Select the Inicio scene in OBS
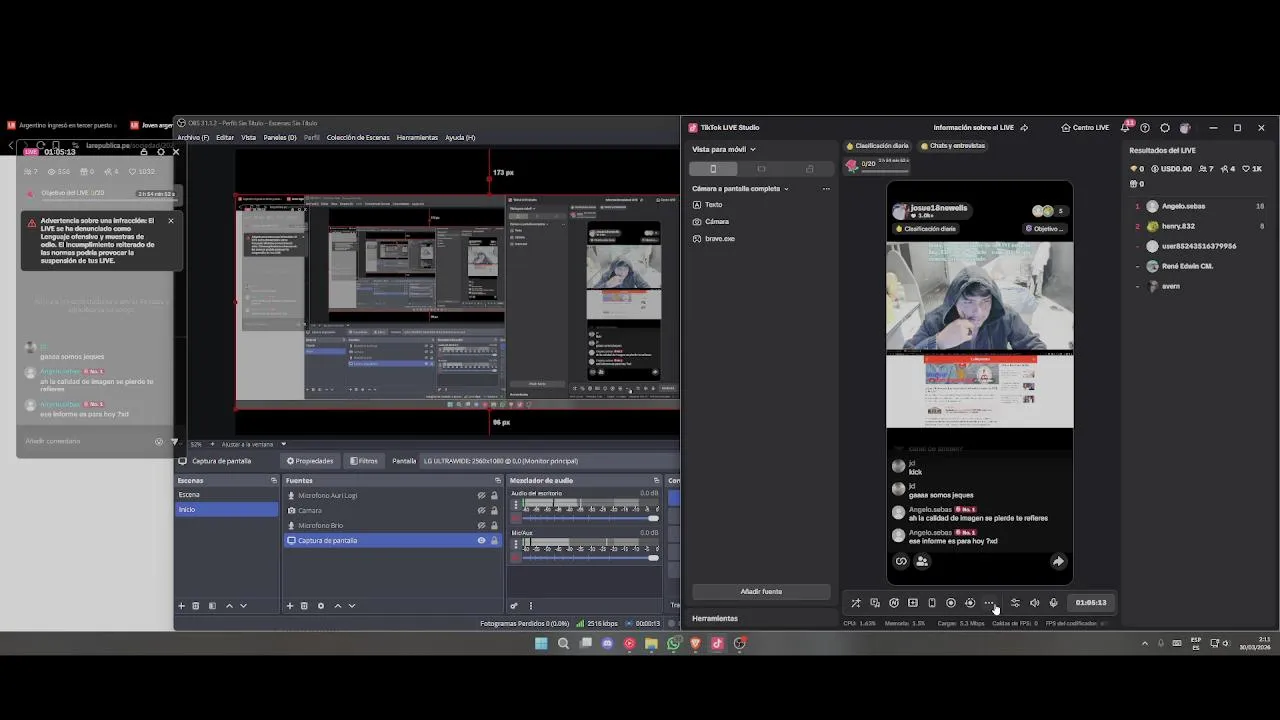Viewport: 1280px width, 720px height. (x=226, y=510)
